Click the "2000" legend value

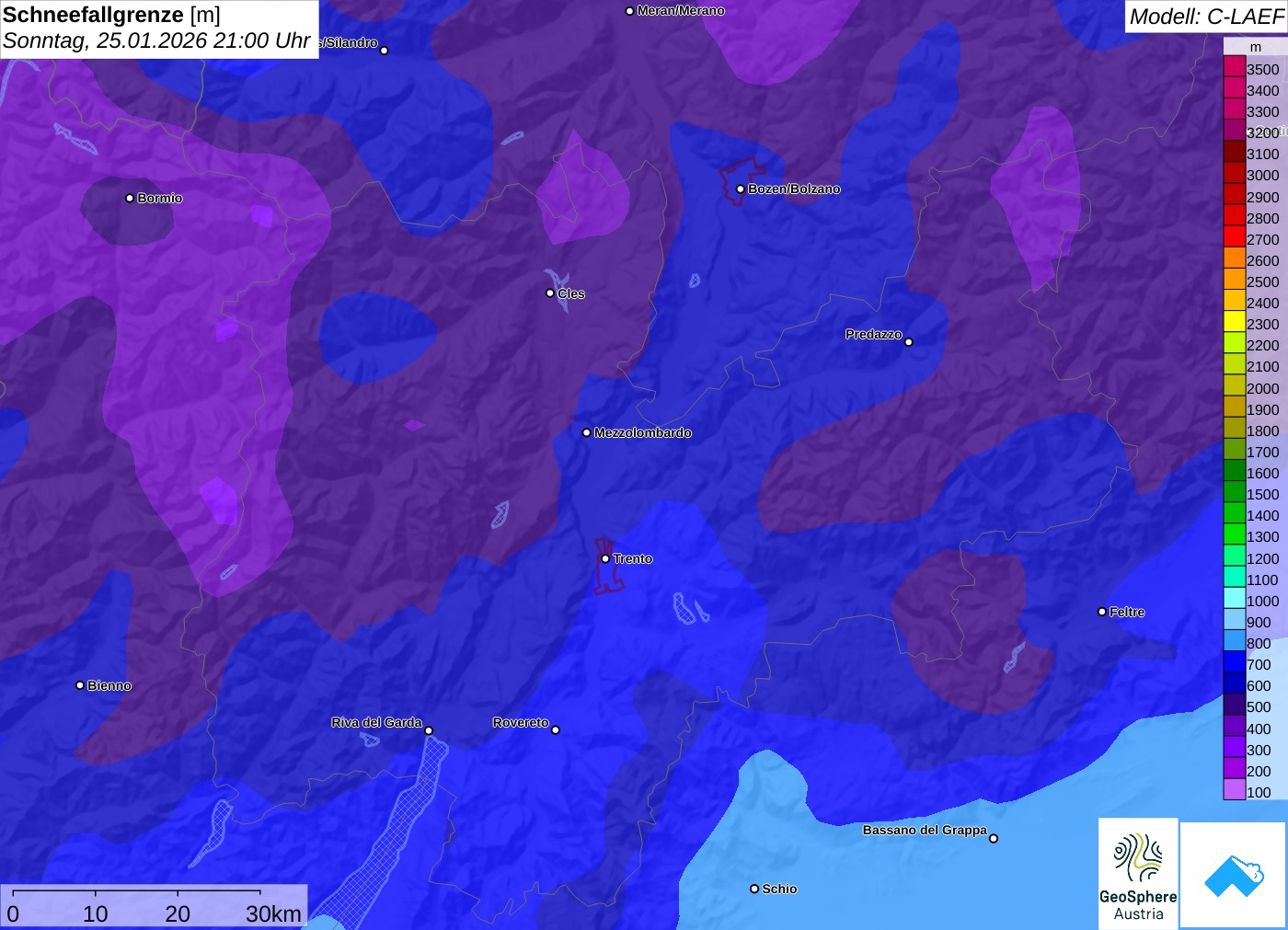(x=1263, y=388)
